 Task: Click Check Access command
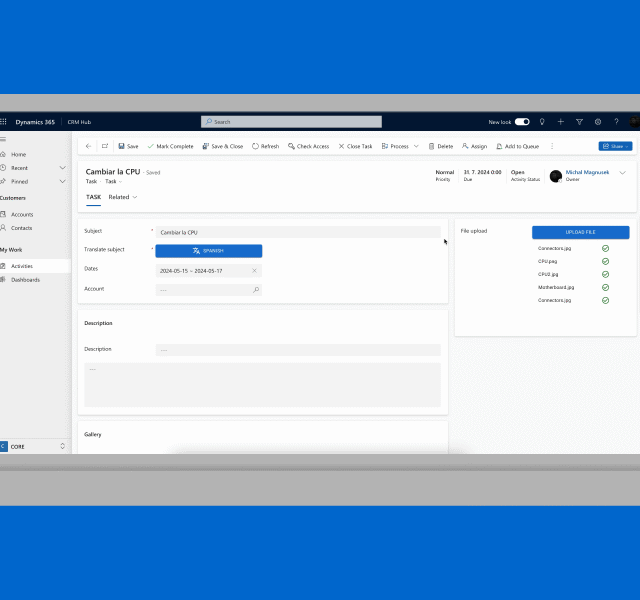309,146
